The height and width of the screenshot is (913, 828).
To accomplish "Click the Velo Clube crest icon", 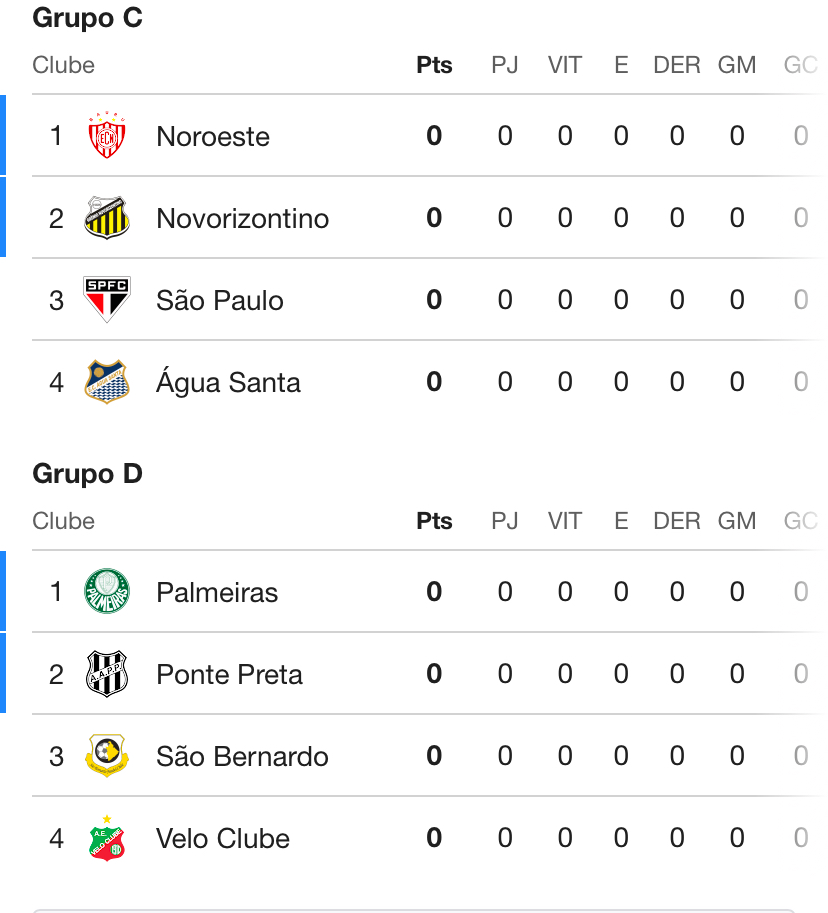I will pos(107,838).
